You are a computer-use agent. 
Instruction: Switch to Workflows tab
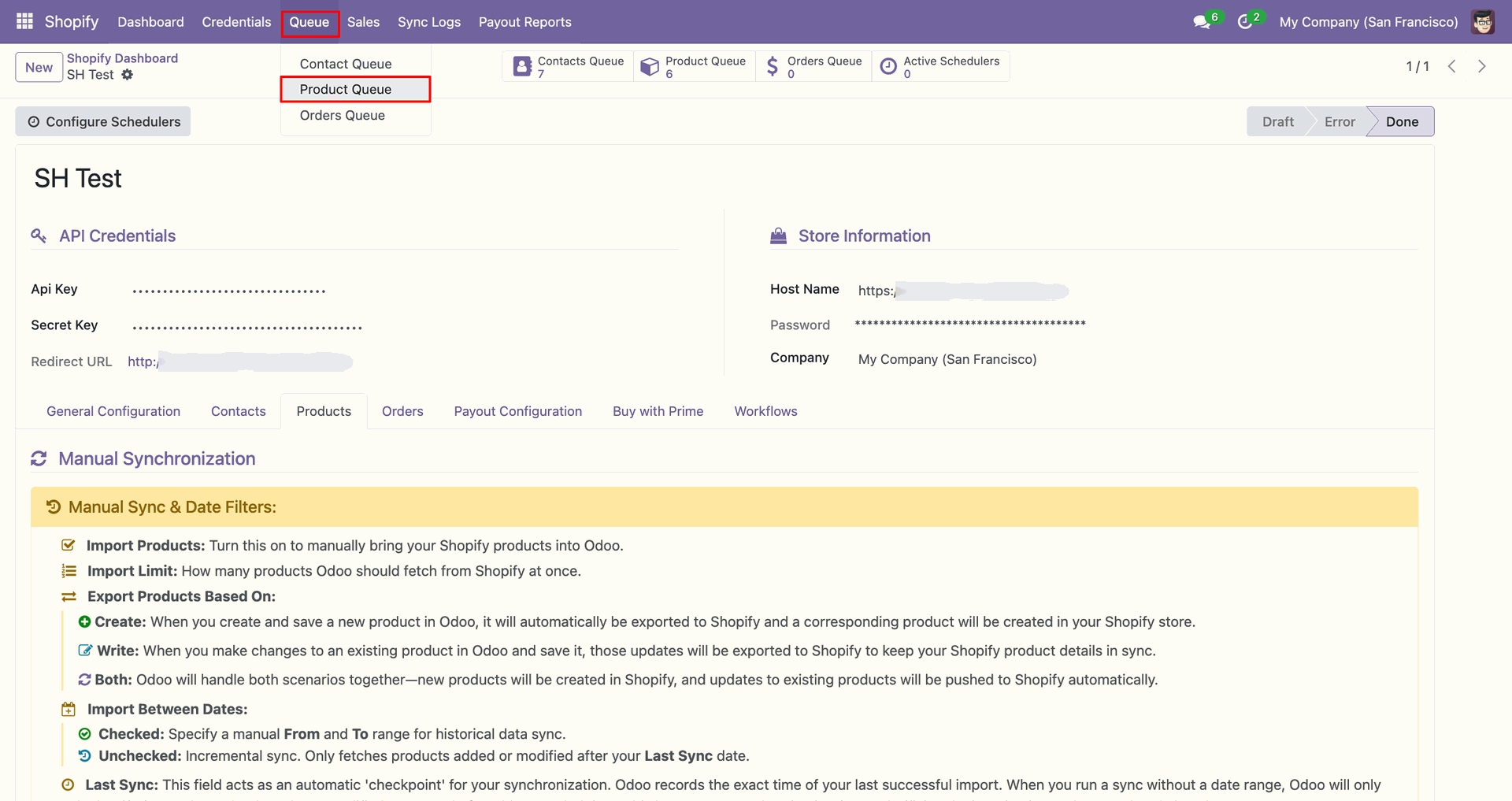coord(765,411)
